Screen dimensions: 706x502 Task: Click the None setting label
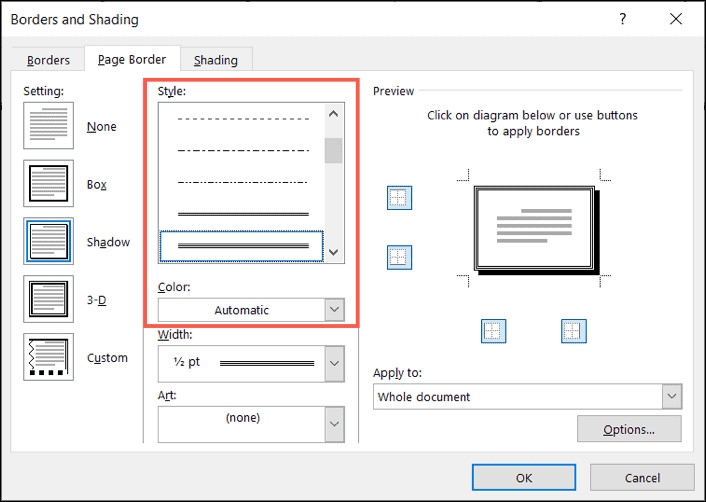tap(101, 127)
